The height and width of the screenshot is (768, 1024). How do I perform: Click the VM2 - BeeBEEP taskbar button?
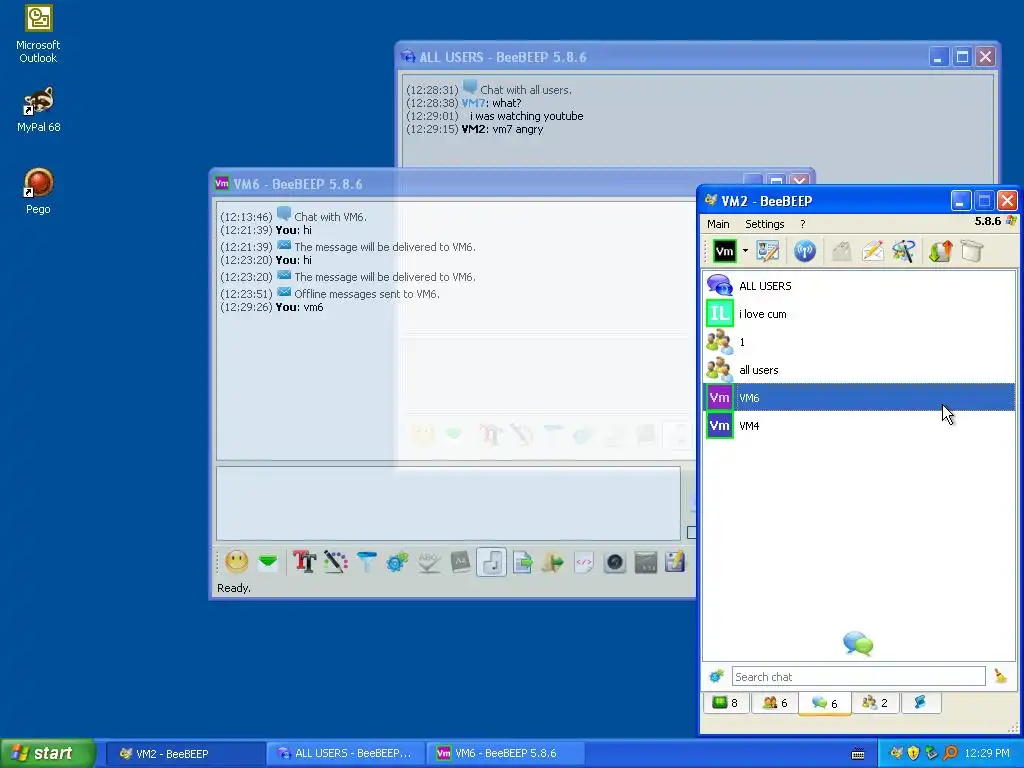[x=184, y=754]
